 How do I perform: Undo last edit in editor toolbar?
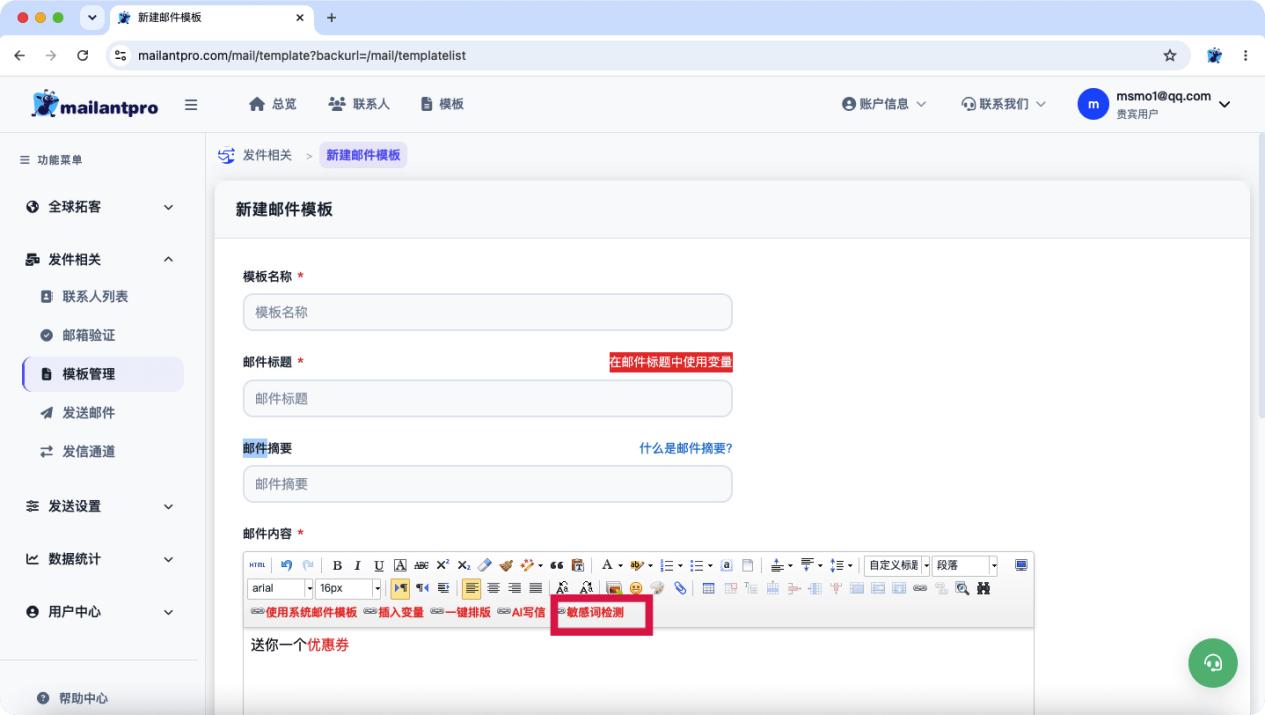[x=286, y=565]
